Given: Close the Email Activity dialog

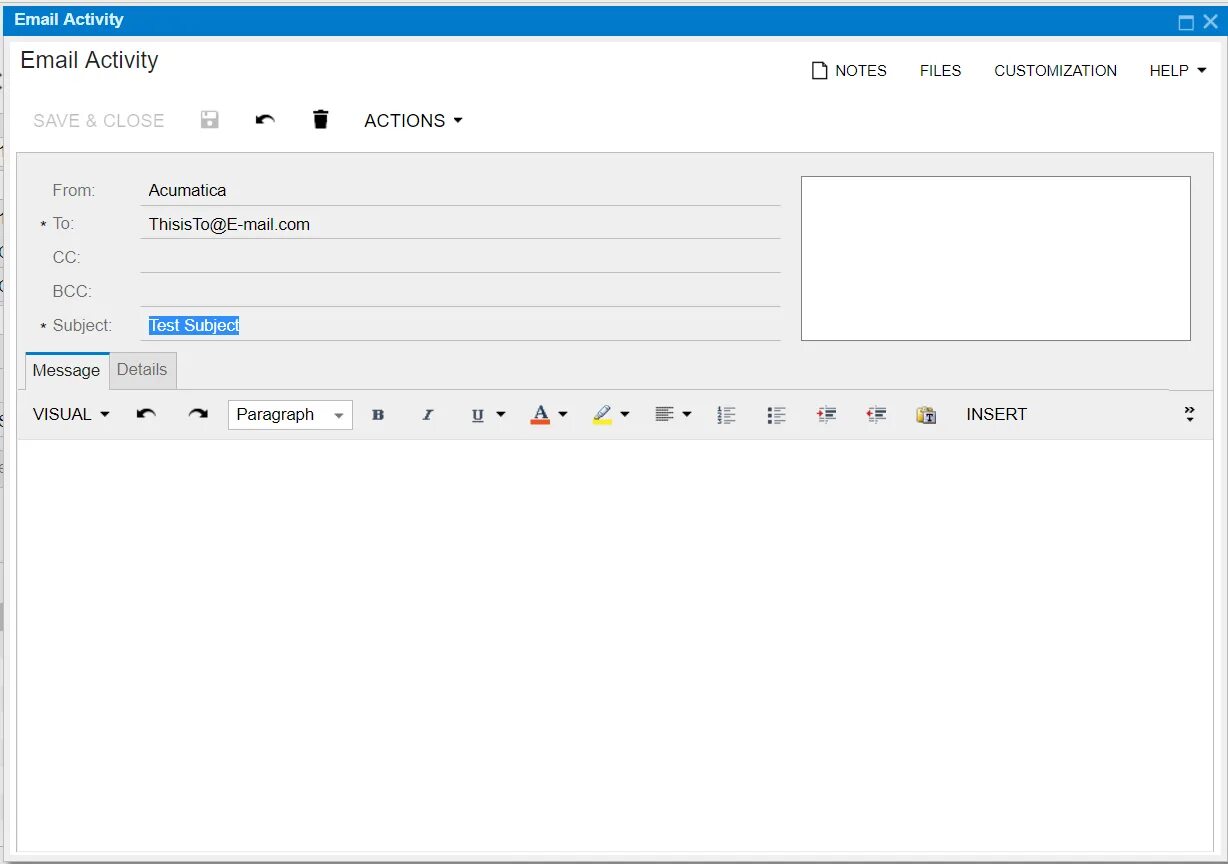Looking at the screenshot, I should coord(1210,22).
